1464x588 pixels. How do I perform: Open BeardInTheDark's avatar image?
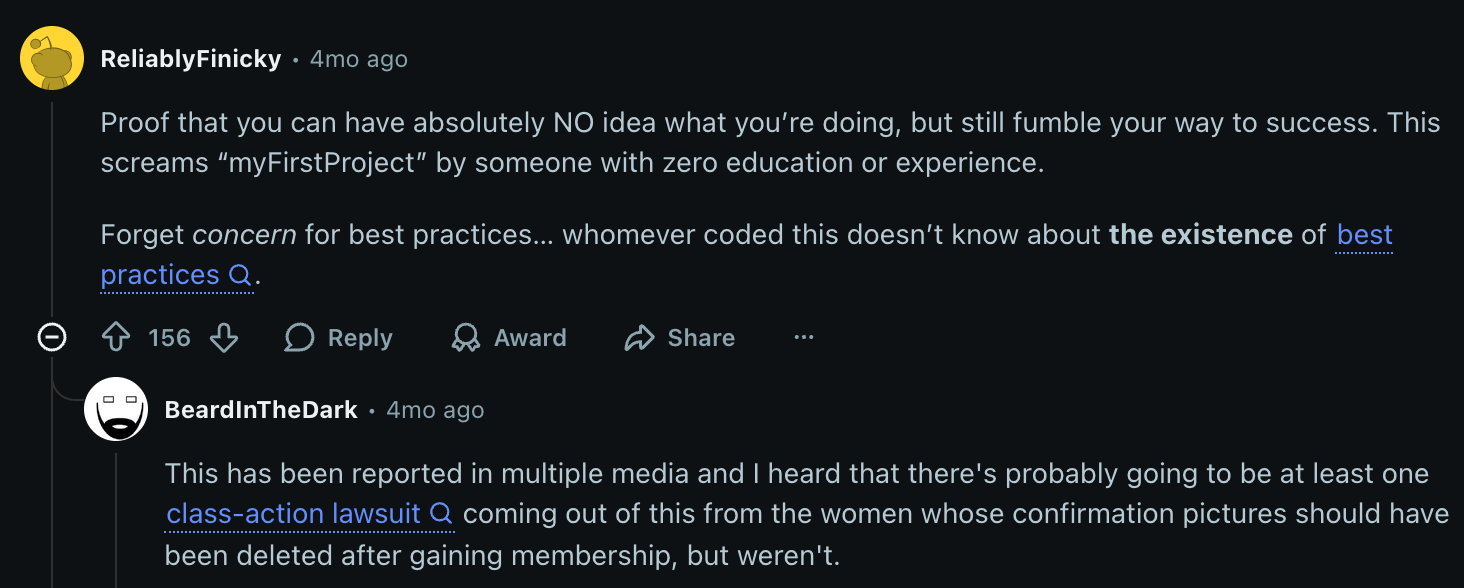(118, 409)
